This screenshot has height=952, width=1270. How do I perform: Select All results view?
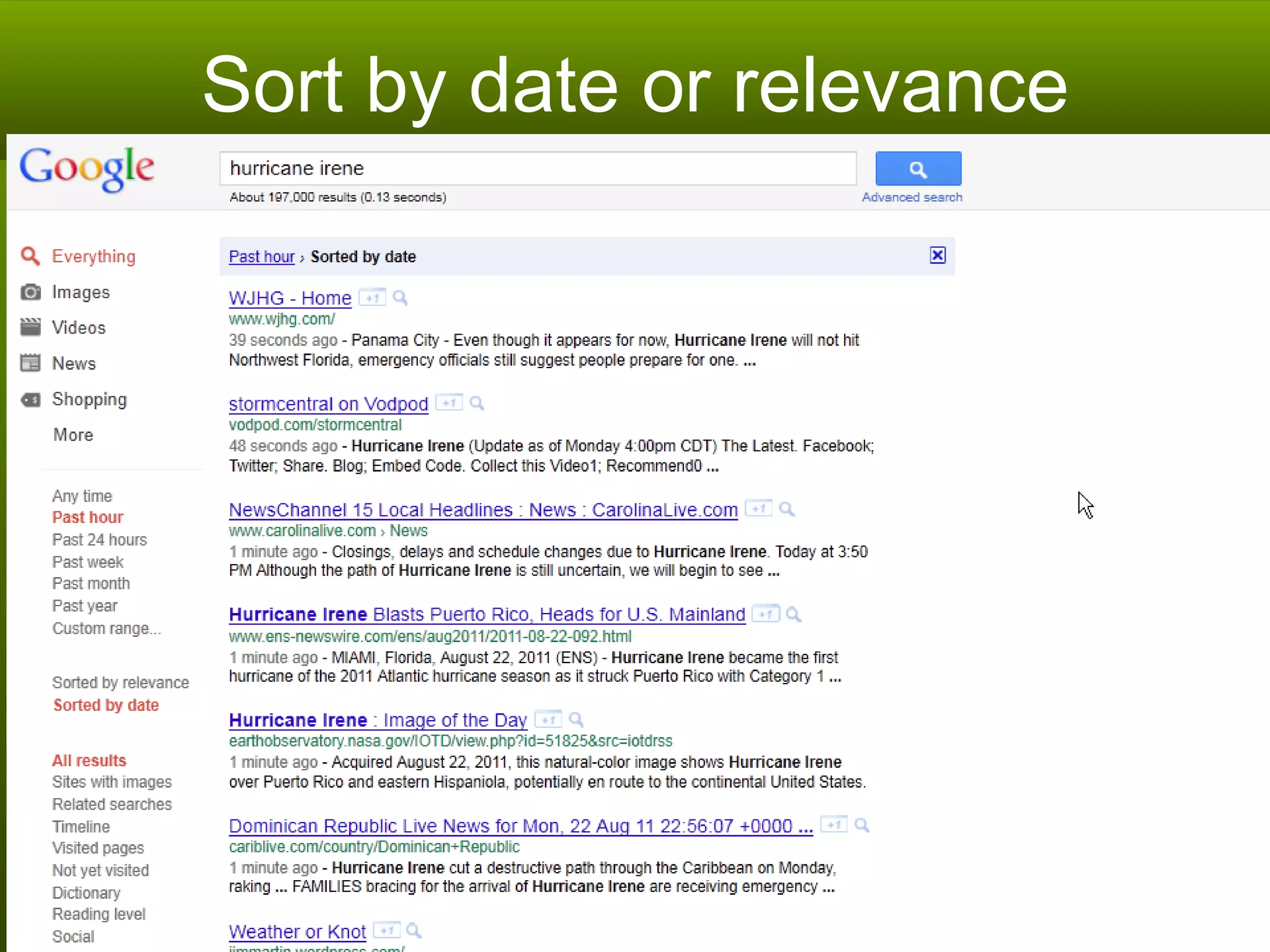(x=89, y=760)
